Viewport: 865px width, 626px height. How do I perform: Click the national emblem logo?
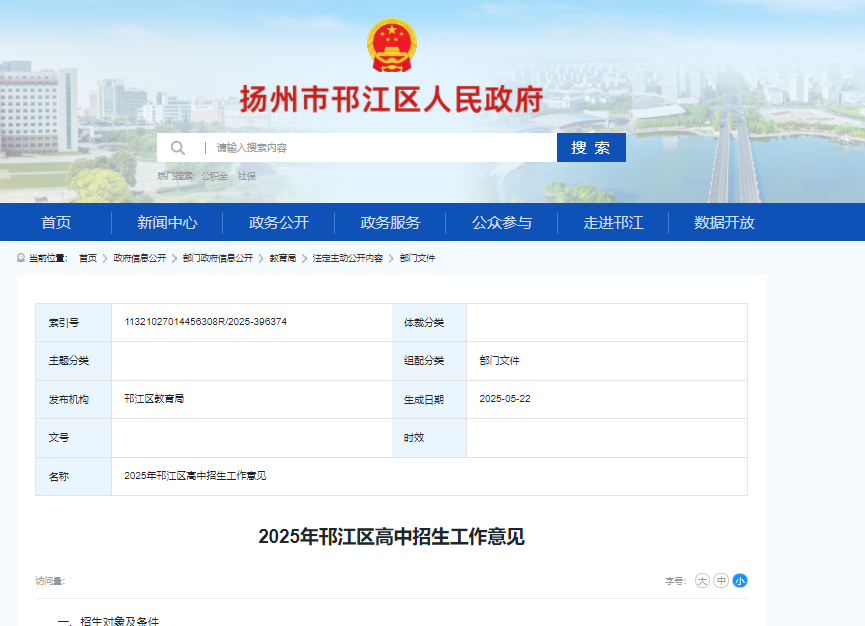point(392,45)
